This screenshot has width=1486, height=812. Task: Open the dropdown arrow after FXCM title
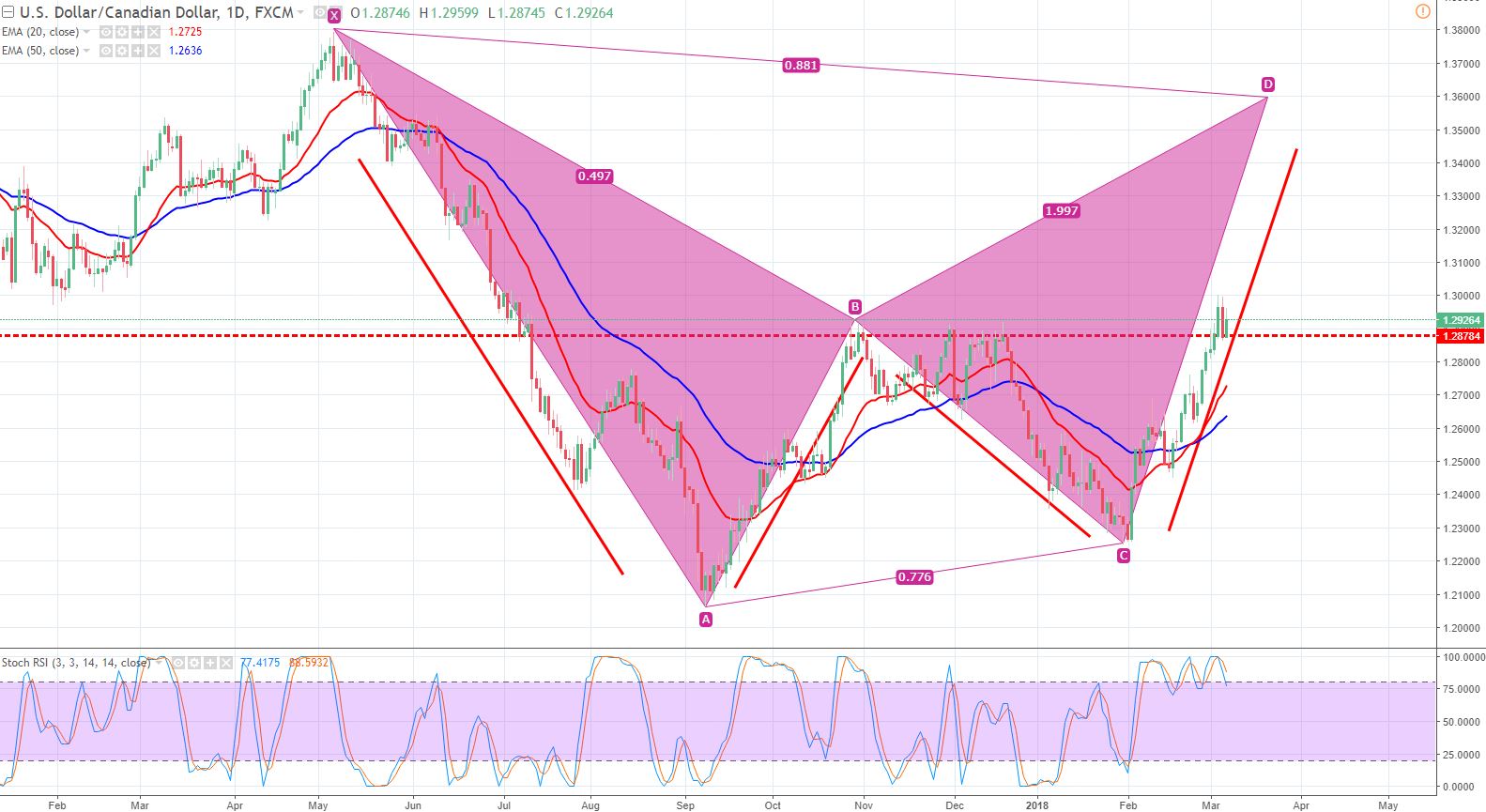pyautogui.click(x=300, y=12)
